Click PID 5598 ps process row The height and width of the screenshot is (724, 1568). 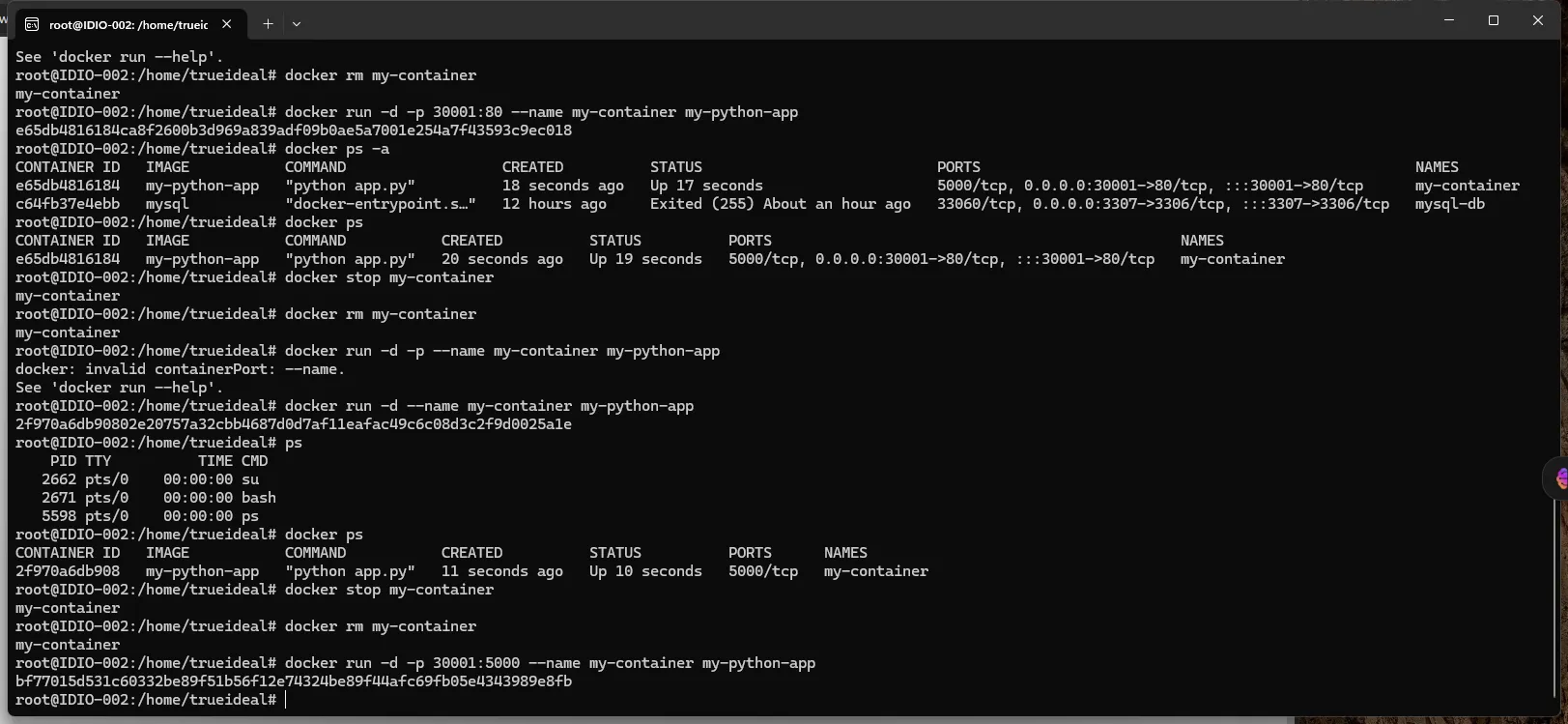coord(150,516)
